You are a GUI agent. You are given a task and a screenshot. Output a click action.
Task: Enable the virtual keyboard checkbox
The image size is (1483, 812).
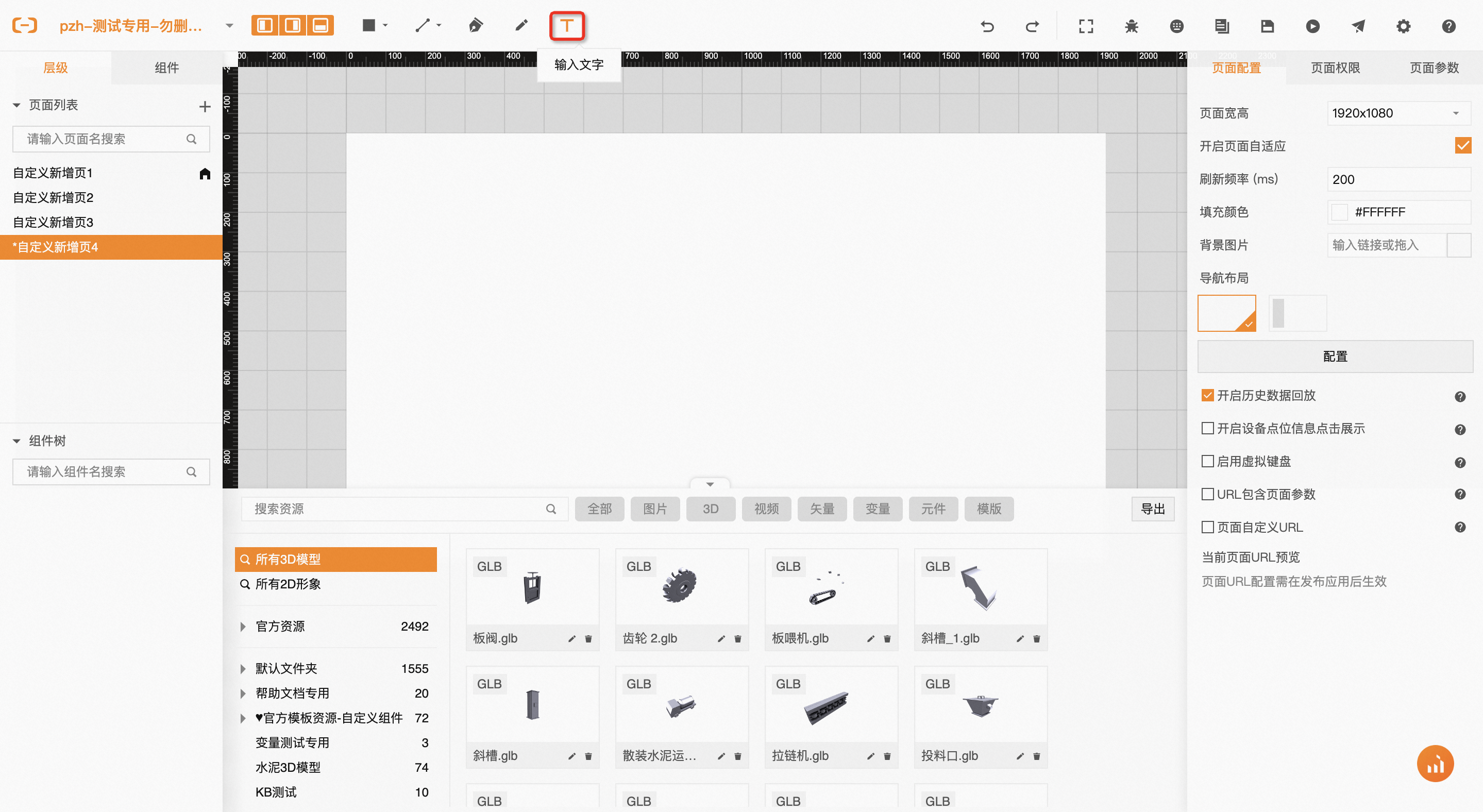coord(1207,462)
